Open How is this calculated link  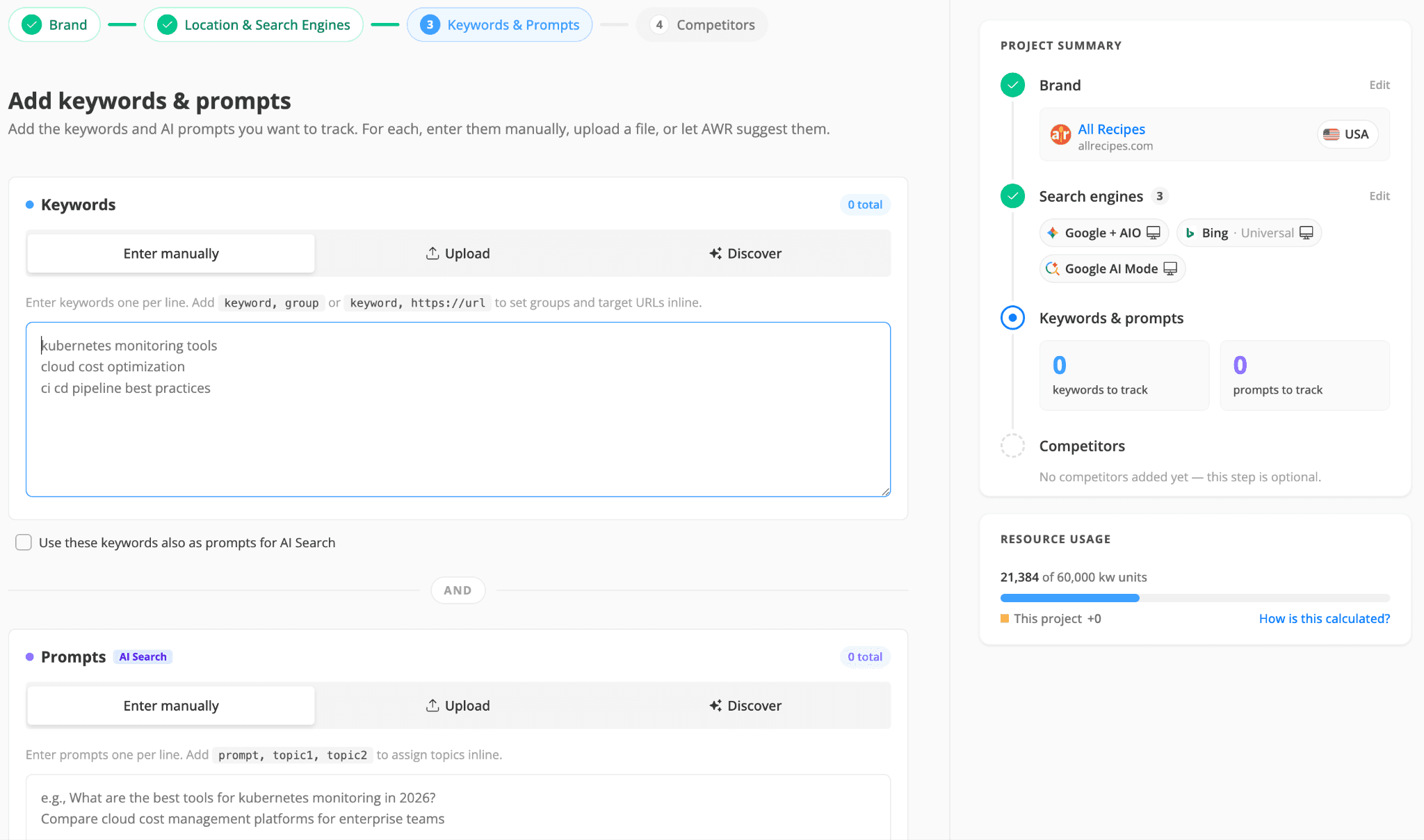pyautogui.click(x=1324, y=618)
